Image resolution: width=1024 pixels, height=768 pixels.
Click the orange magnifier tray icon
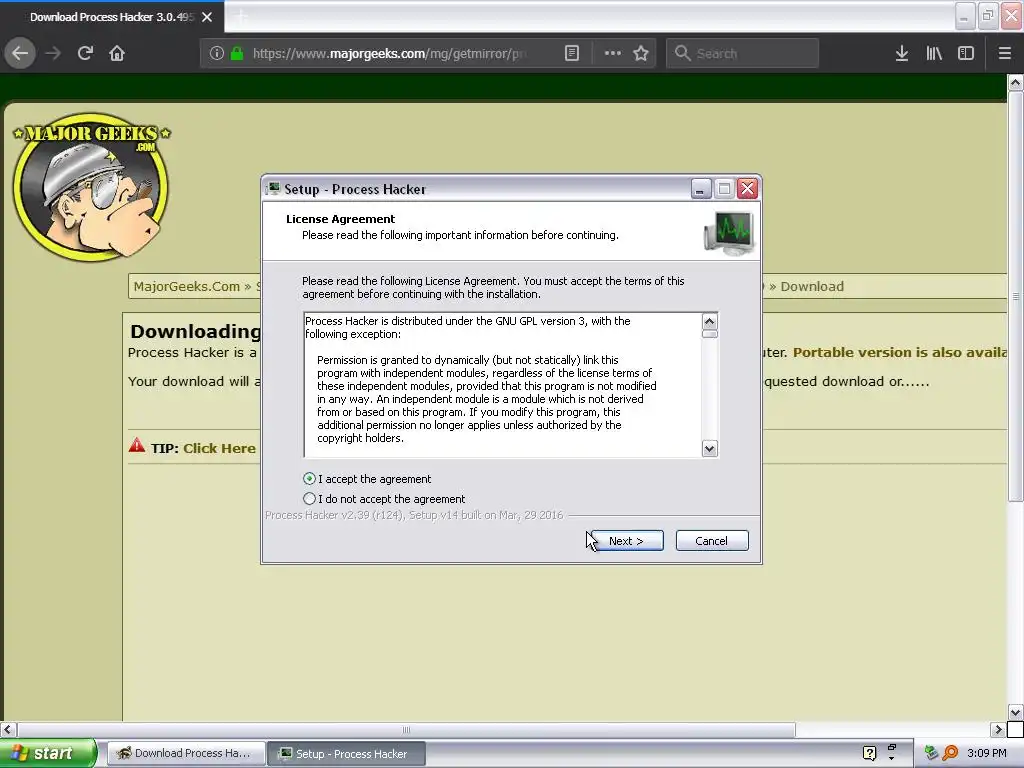(950, 754)
